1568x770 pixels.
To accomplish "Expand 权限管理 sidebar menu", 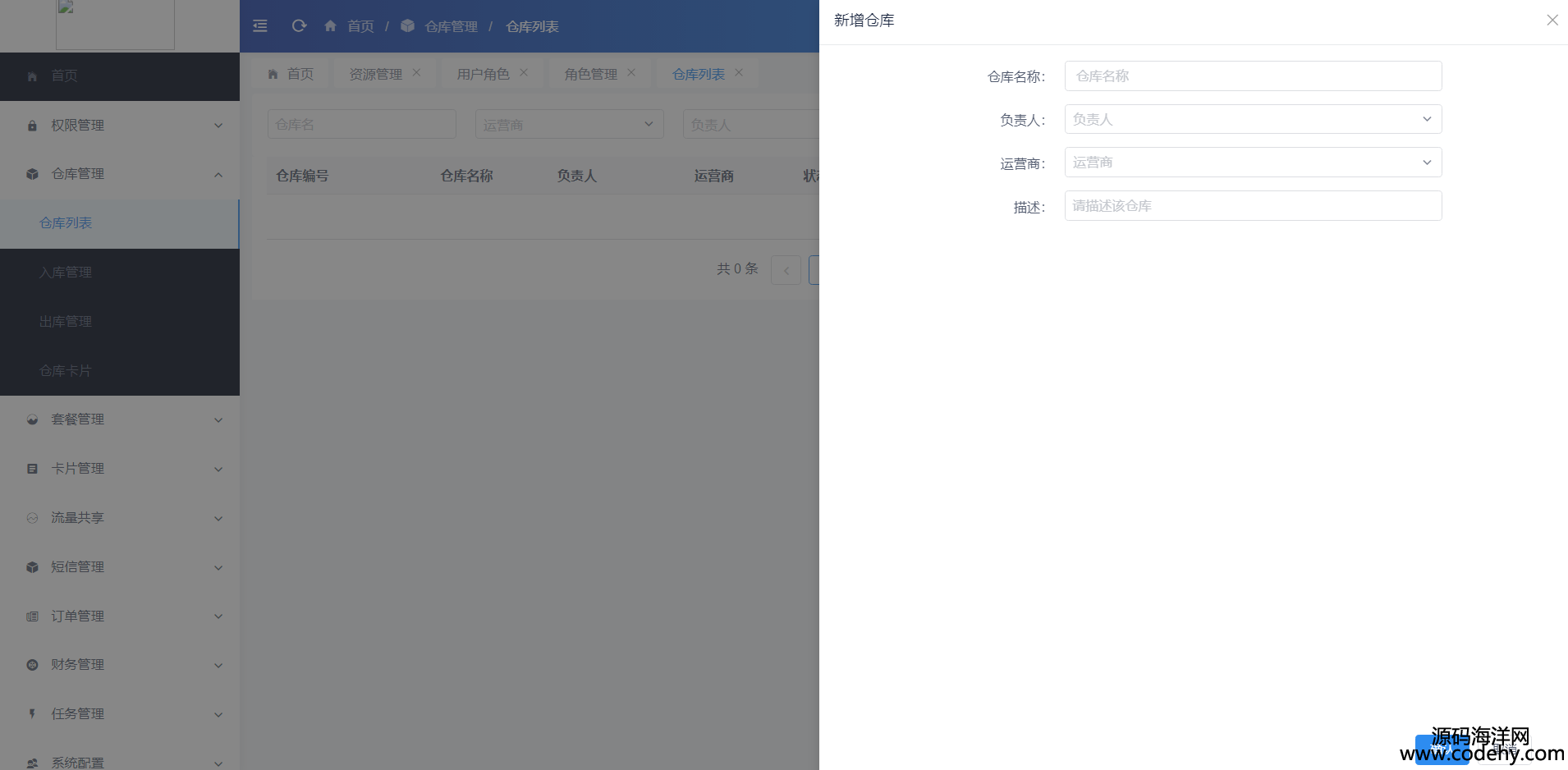I will pyautogui.click(x=120, y=126).
